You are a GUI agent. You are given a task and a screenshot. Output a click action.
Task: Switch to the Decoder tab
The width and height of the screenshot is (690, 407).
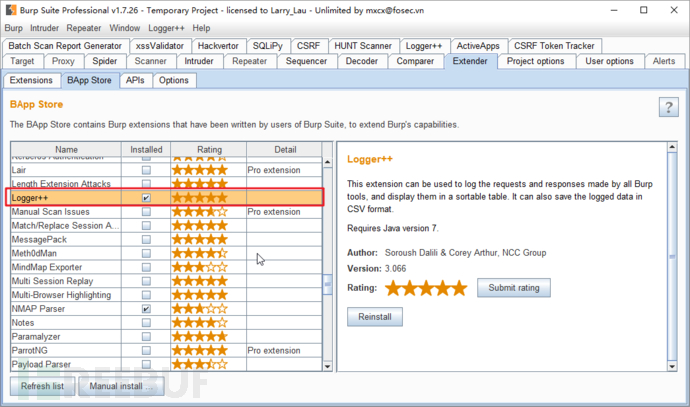pyautogui.click(x=362, y=61)
